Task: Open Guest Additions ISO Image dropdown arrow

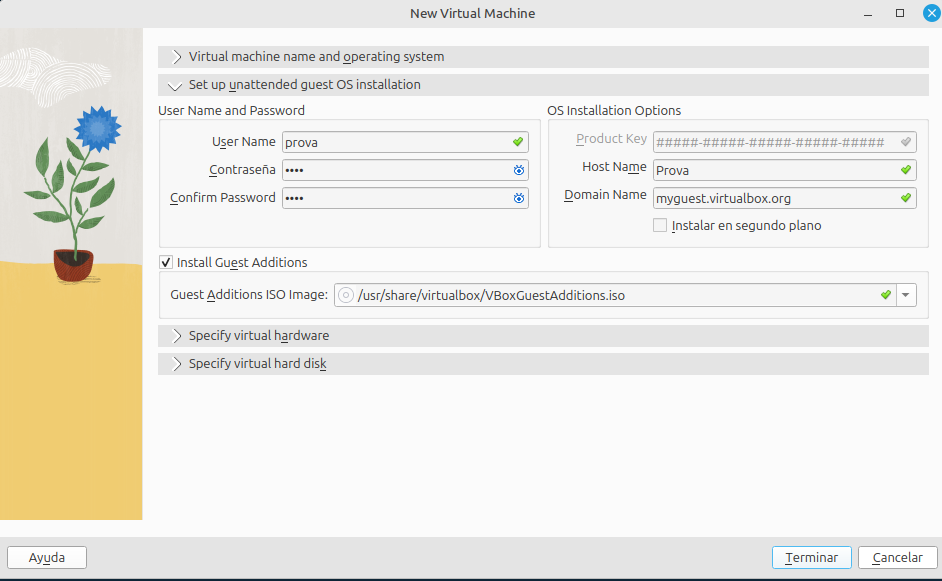Action: click(906, 295)
